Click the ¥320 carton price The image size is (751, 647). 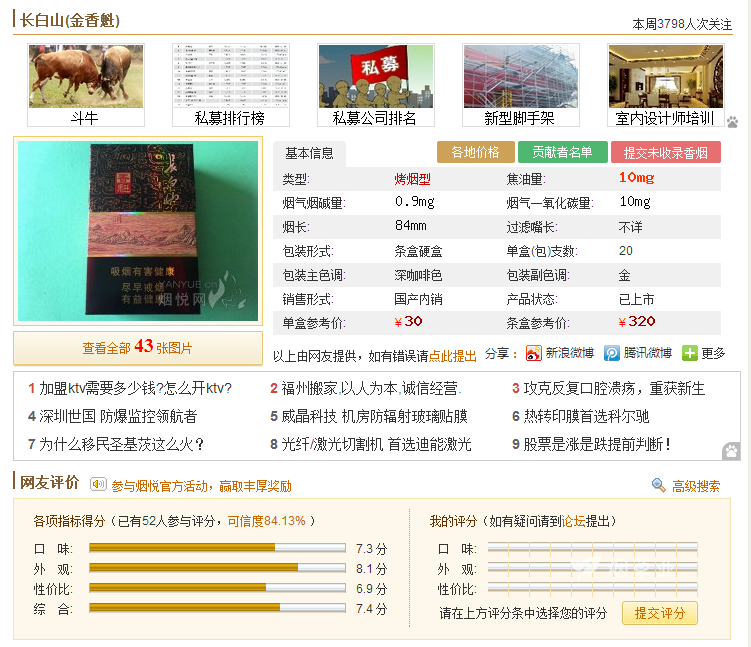[637, 321]
